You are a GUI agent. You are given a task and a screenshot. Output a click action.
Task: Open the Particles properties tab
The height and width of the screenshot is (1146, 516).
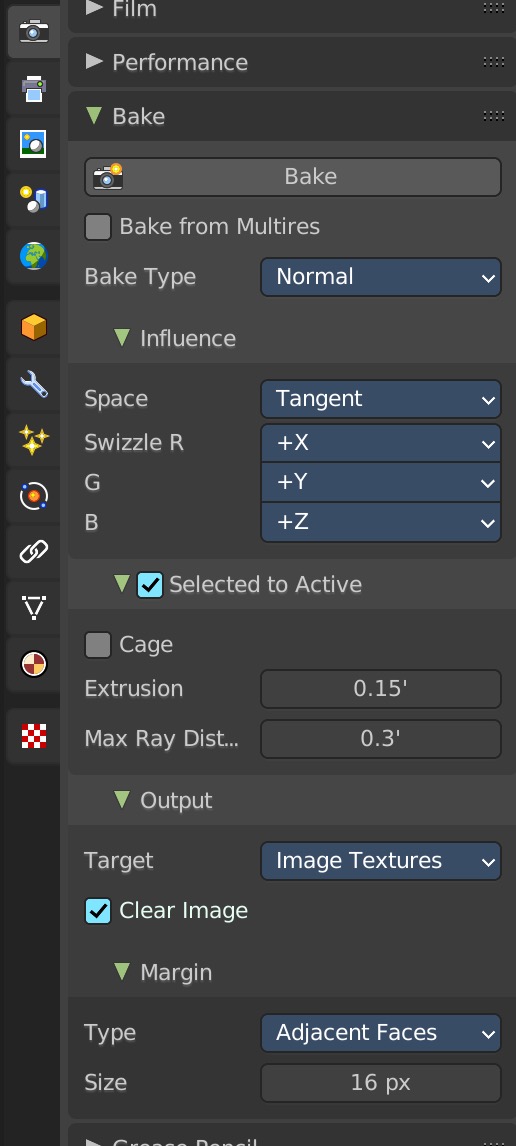(x=34, y=440)
